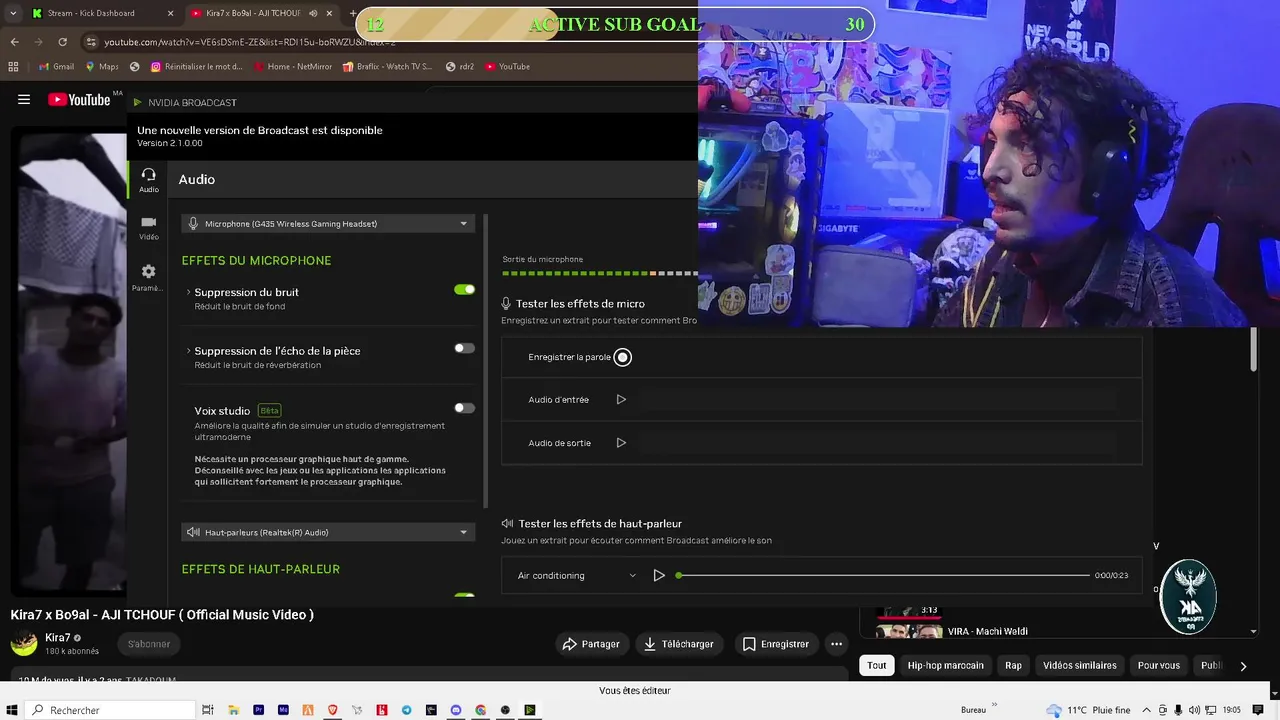Open the notification center icon

point(1258,710)
